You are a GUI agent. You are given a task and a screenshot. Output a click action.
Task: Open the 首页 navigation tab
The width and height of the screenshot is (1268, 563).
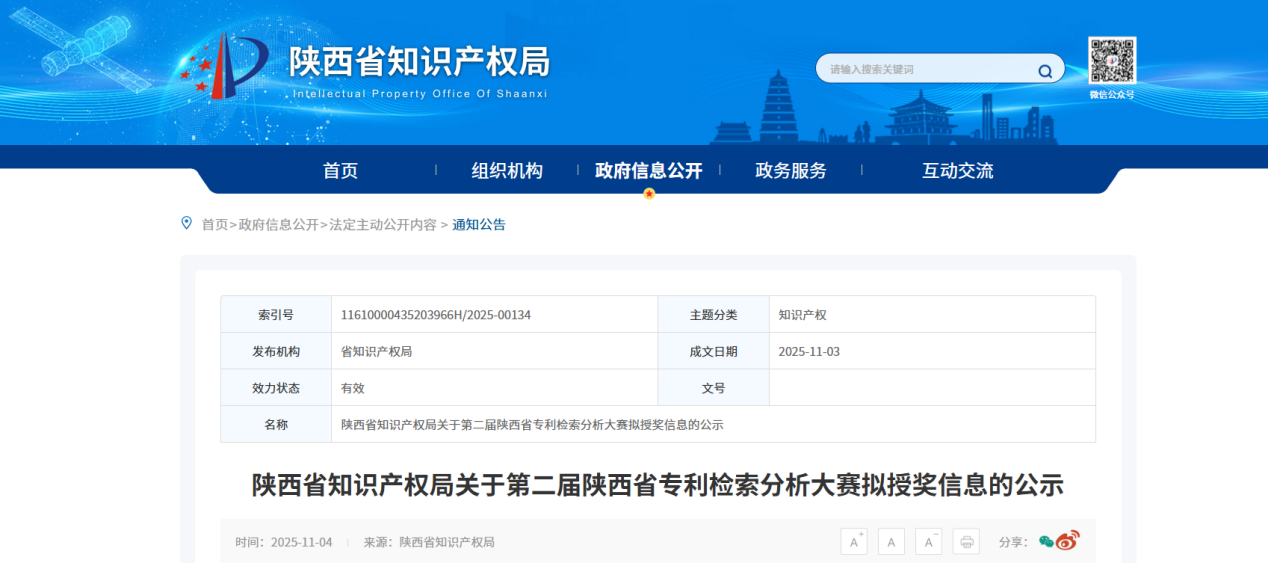coord(340,171)
